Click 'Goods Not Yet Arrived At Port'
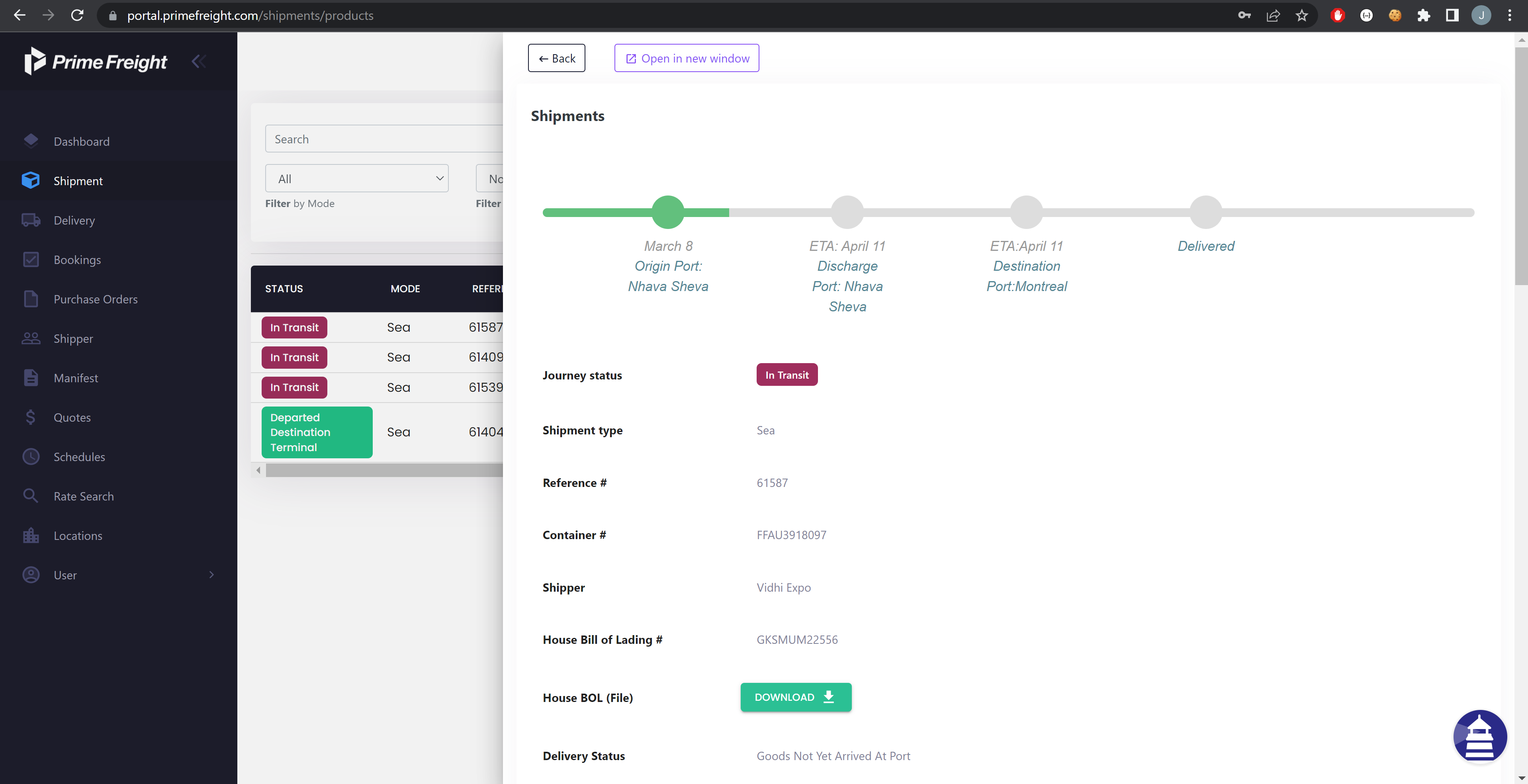Viewport: 1528px width, 784px height. (833, 756)
